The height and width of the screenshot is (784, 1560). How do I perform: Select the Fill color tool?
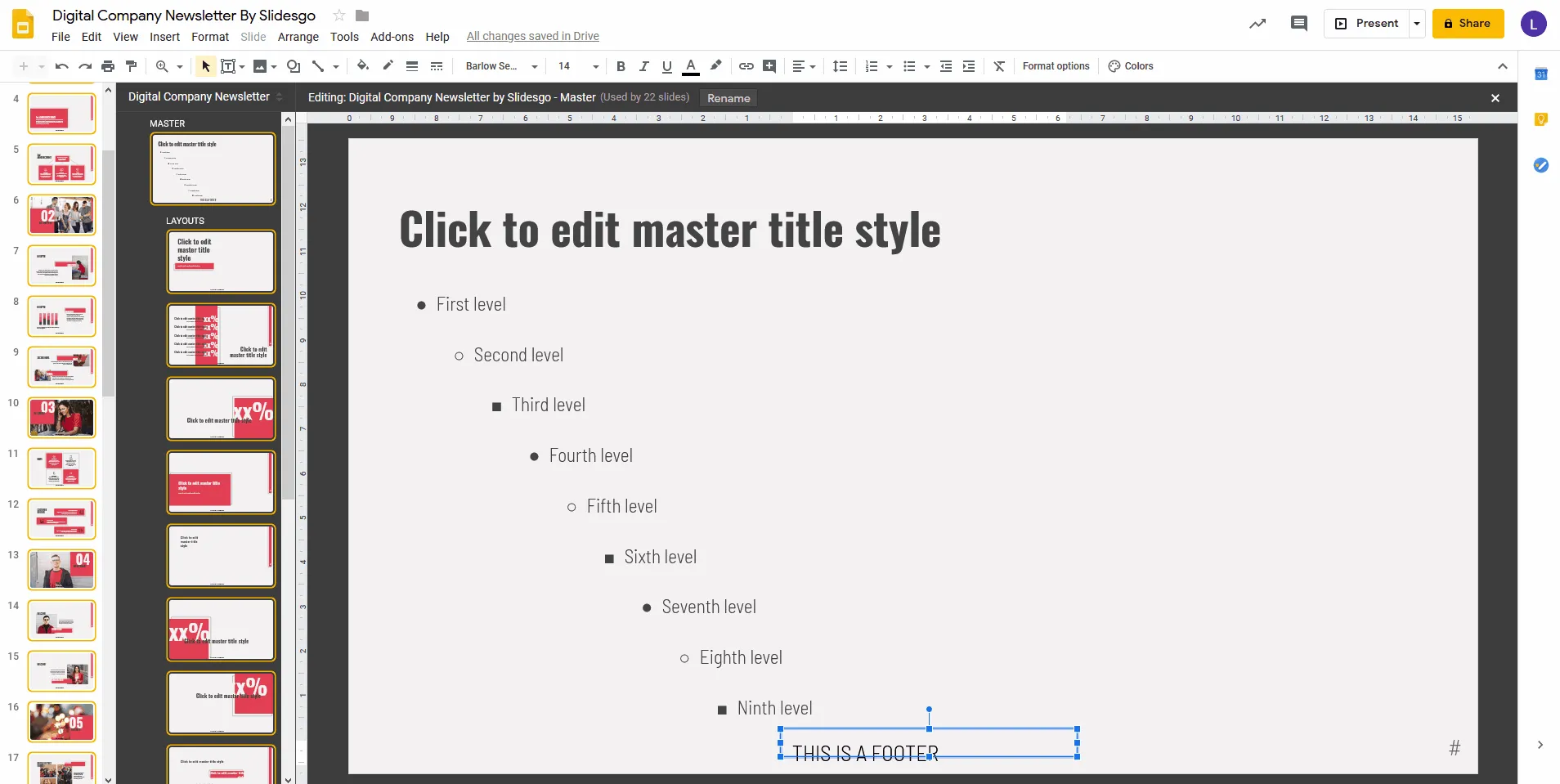[x=362, y=66]
